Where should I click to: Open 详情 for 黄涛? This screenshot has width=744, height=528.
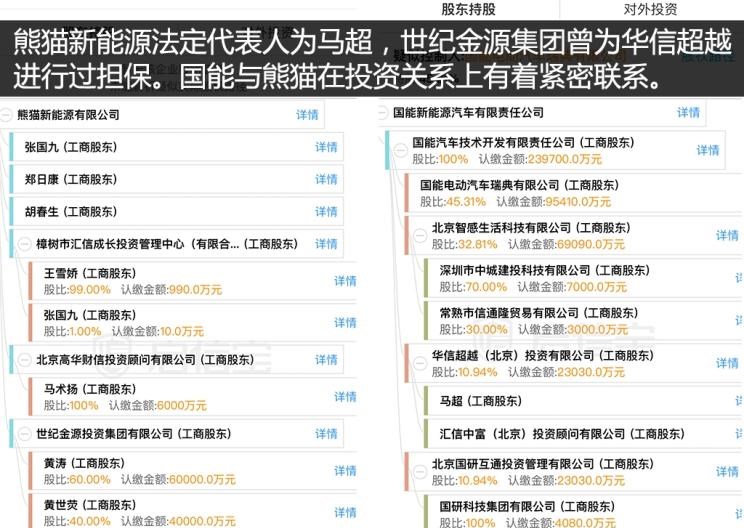pos(345,471)
